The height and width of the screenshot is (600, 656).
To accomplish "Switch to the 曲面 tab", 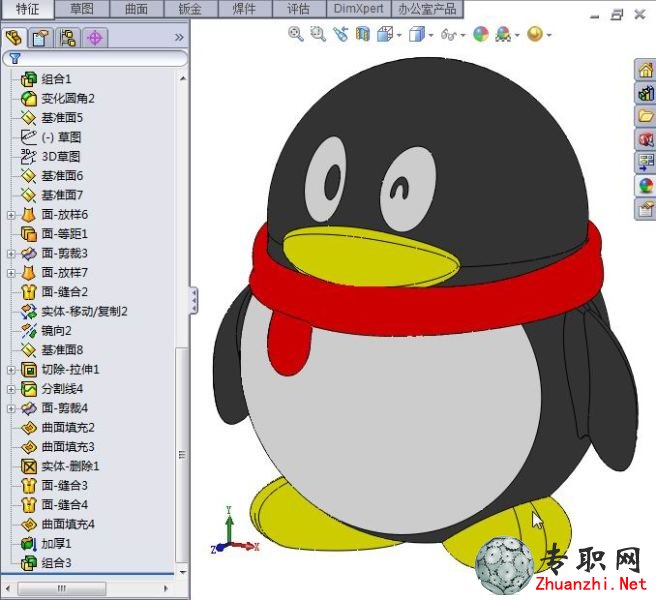I will pyautogui.click(x=136, y=9).
